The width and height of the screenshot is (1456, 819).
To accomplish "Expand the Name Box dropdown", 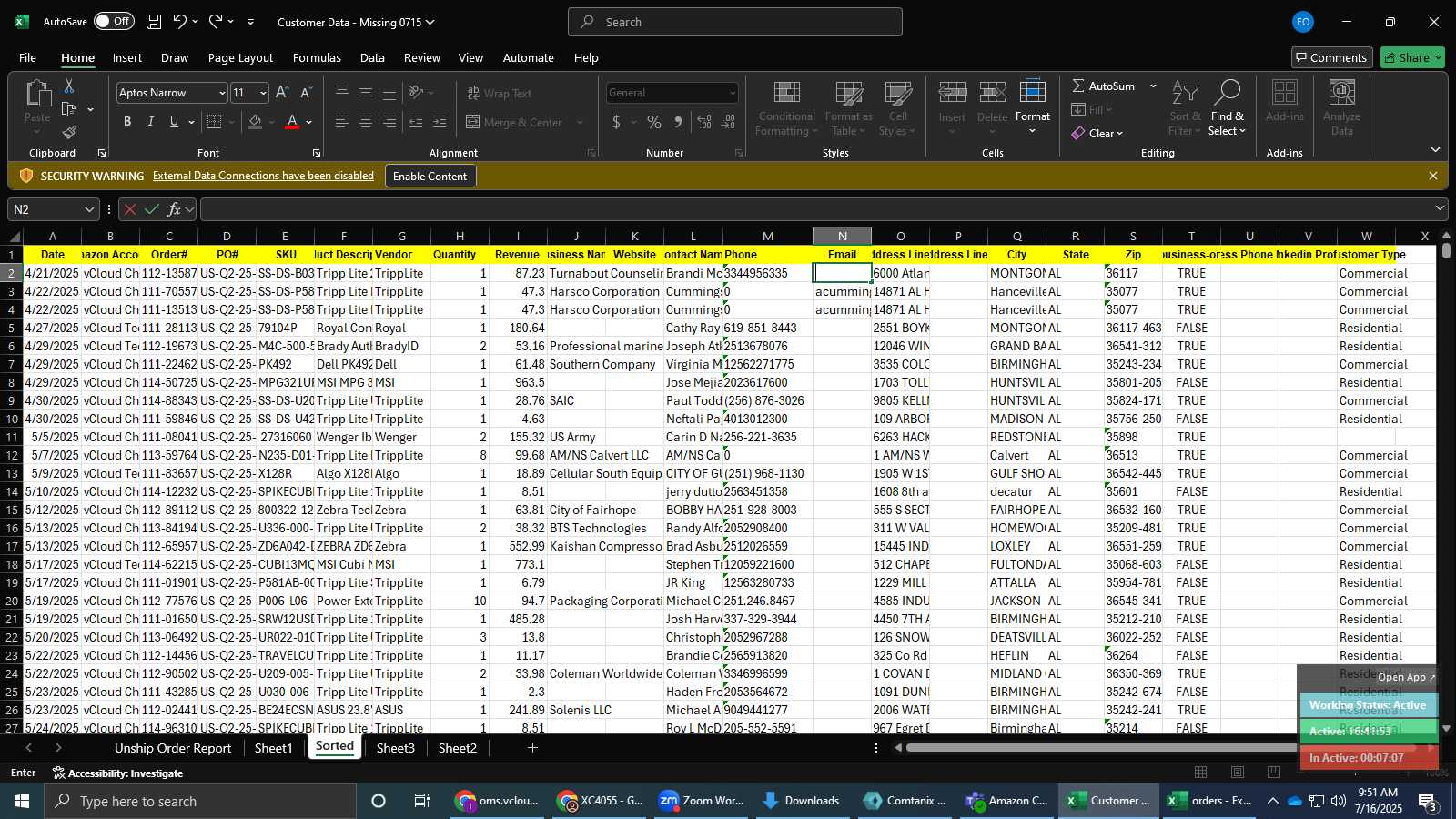I will 89,209.
